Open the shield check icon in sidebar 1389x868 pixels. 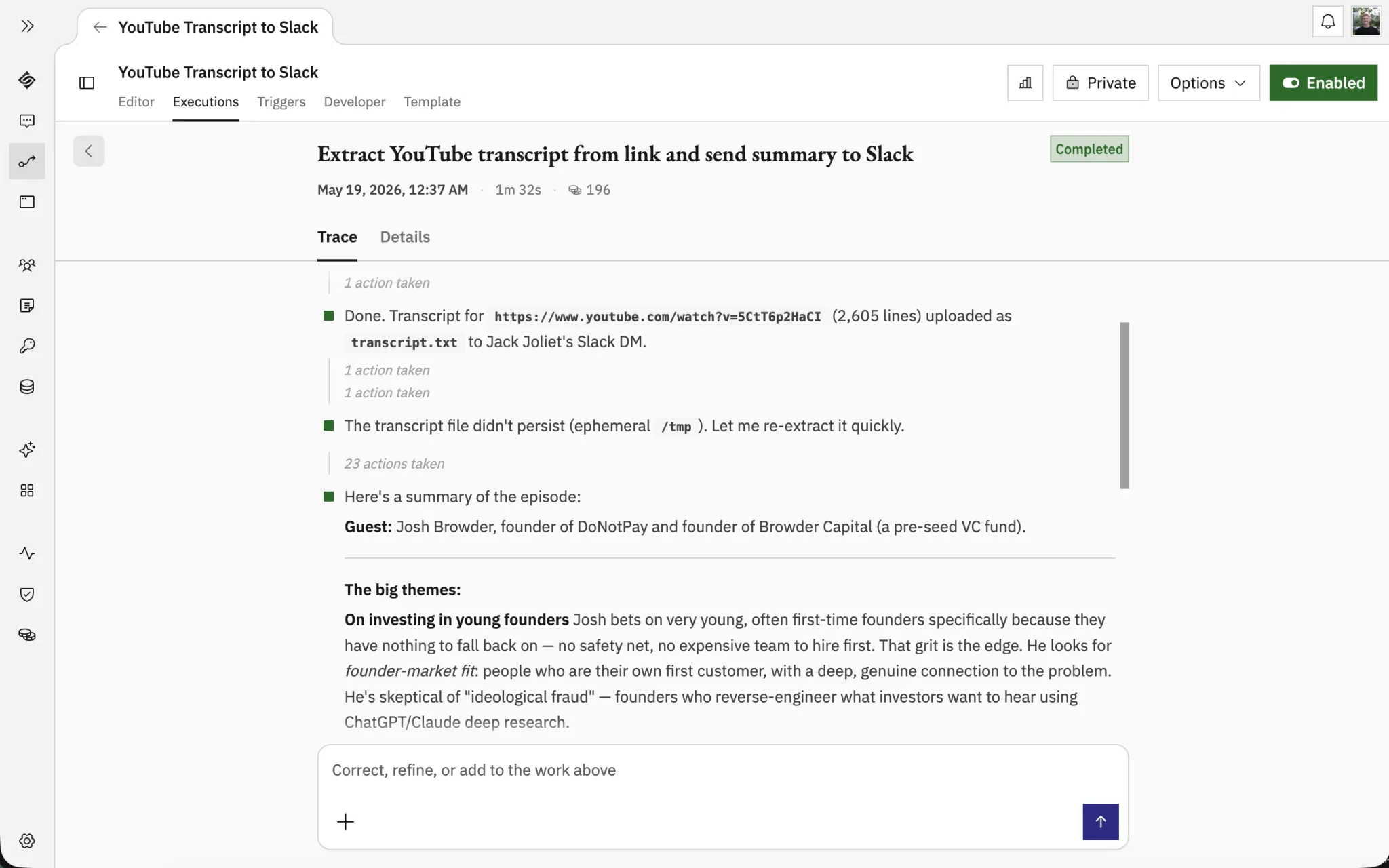click(x=27, y=595)
